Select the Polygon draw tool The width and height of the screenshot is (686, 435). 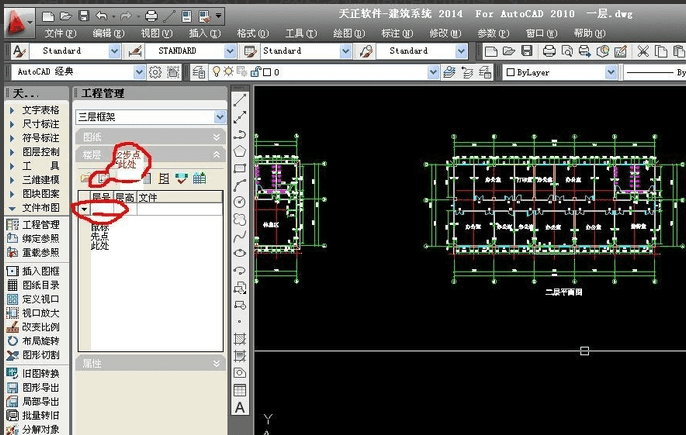(240, 151)
